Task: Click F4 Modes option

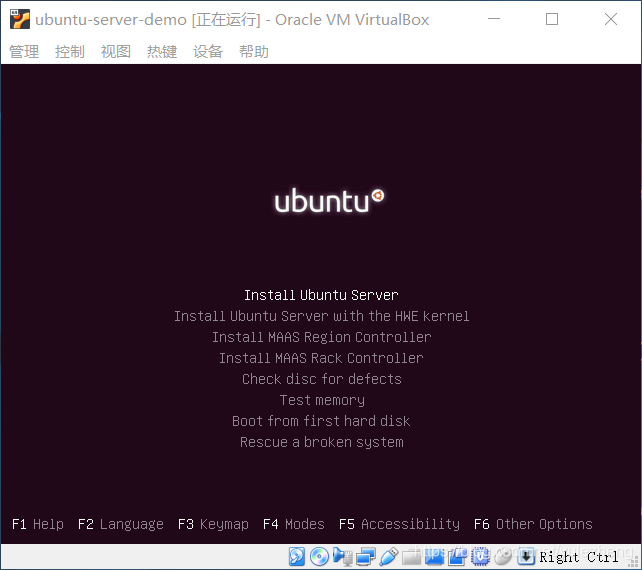Action: click(294, 524)
